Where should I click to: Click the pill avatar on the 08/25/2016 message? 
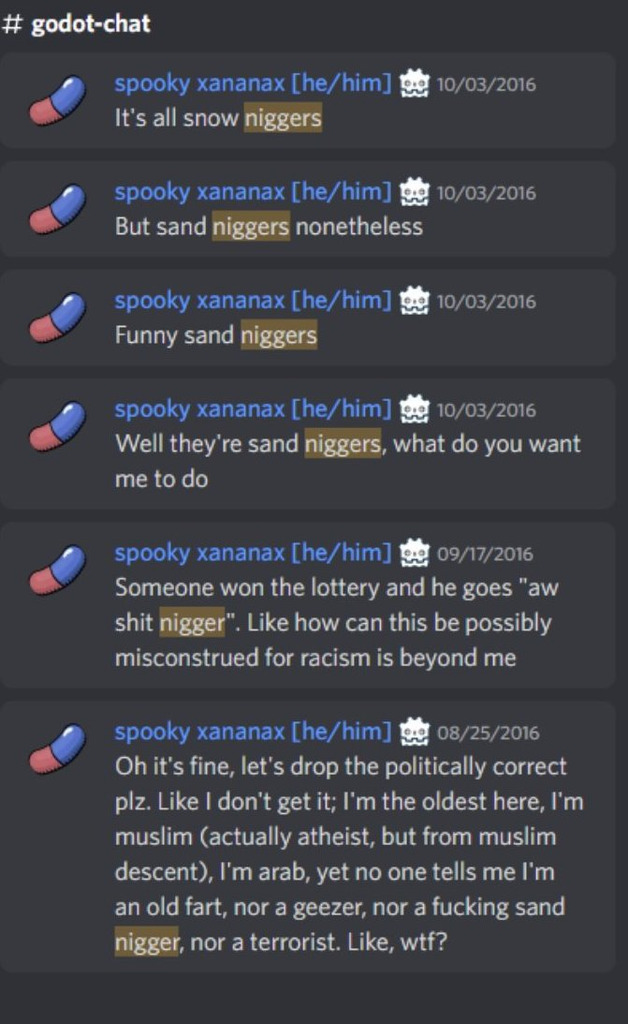coord(57,748)
